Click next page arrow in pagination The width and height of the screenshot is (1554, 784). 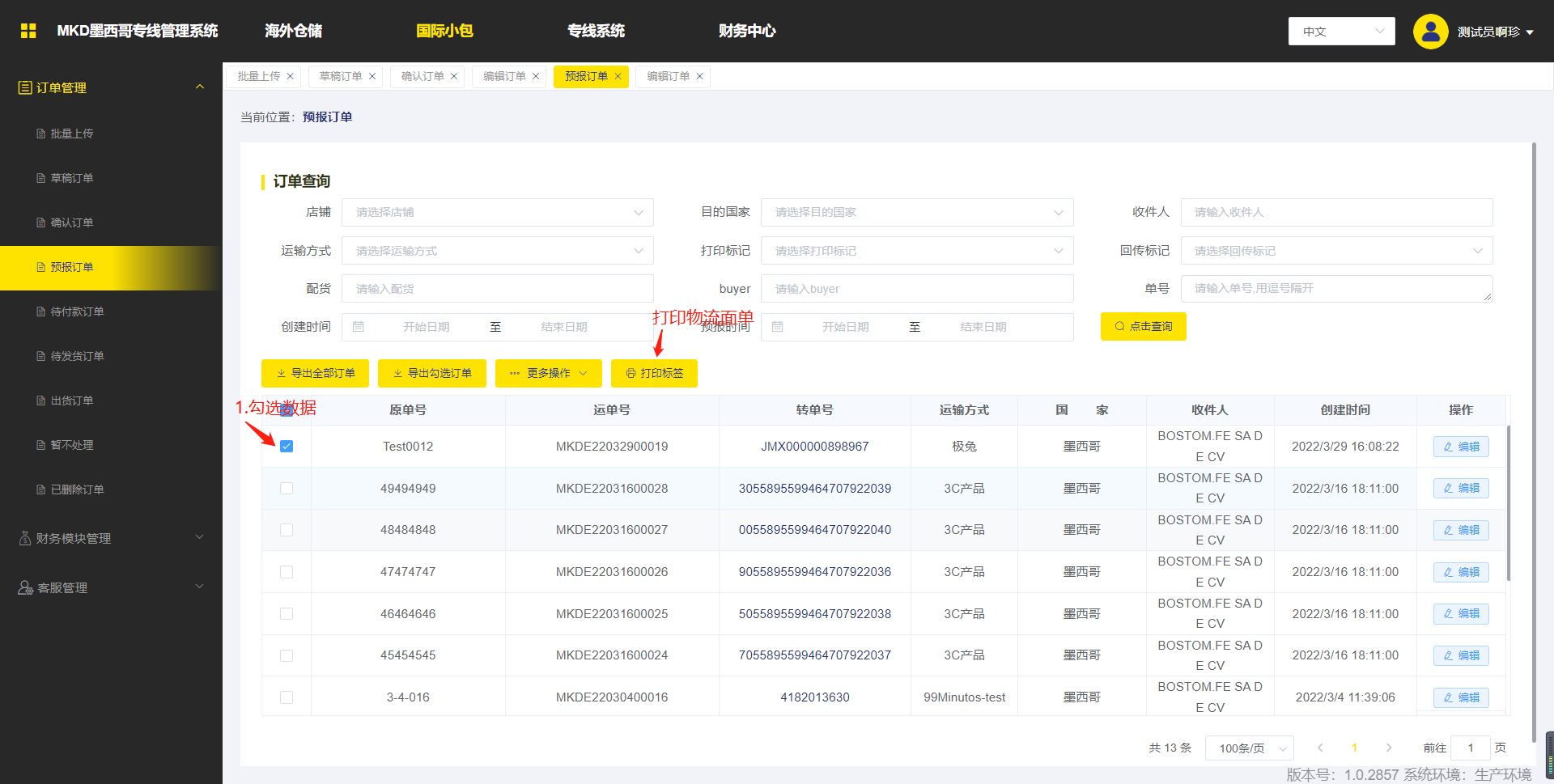[1389, 748]
